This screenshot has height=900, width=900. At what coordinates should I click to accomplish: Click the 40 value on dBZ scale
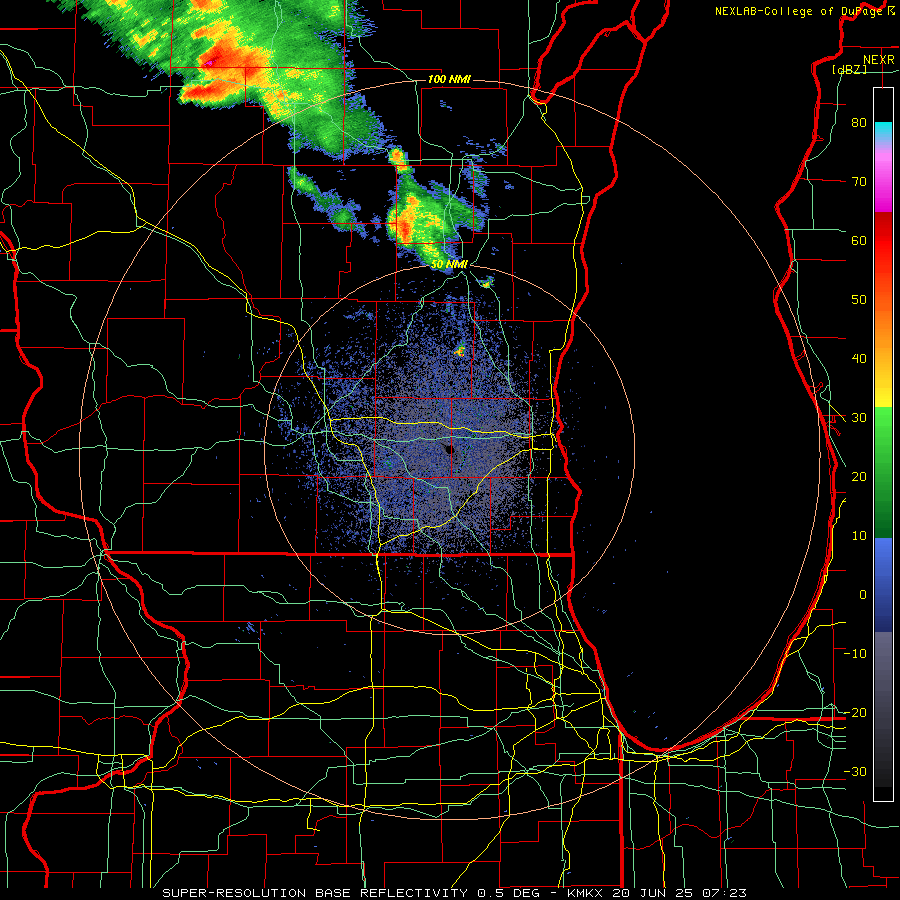pos(859,359)
